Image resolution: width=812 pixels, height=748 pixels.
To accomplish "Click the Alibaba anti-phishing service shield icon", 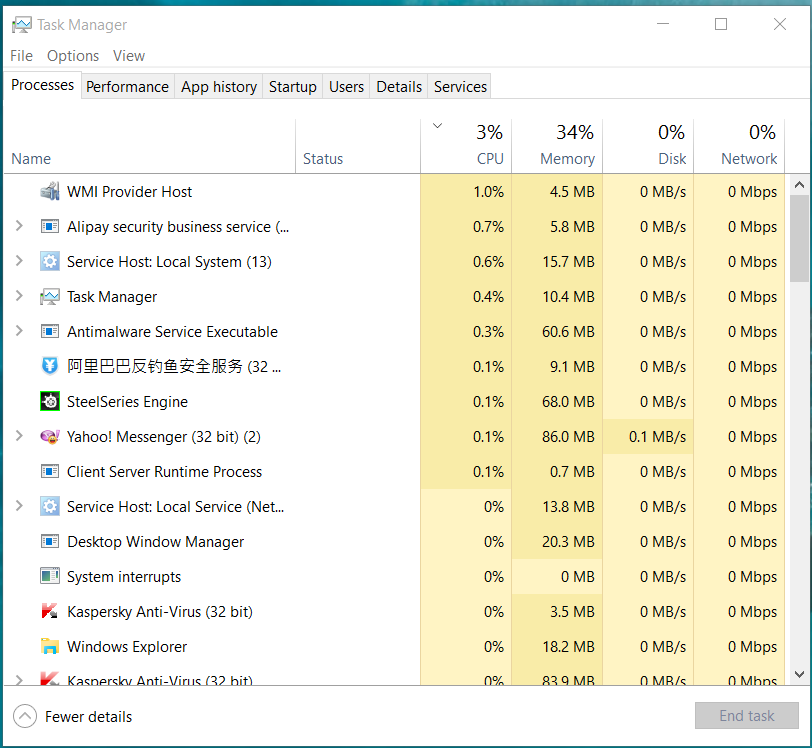I will coord(50,367).
